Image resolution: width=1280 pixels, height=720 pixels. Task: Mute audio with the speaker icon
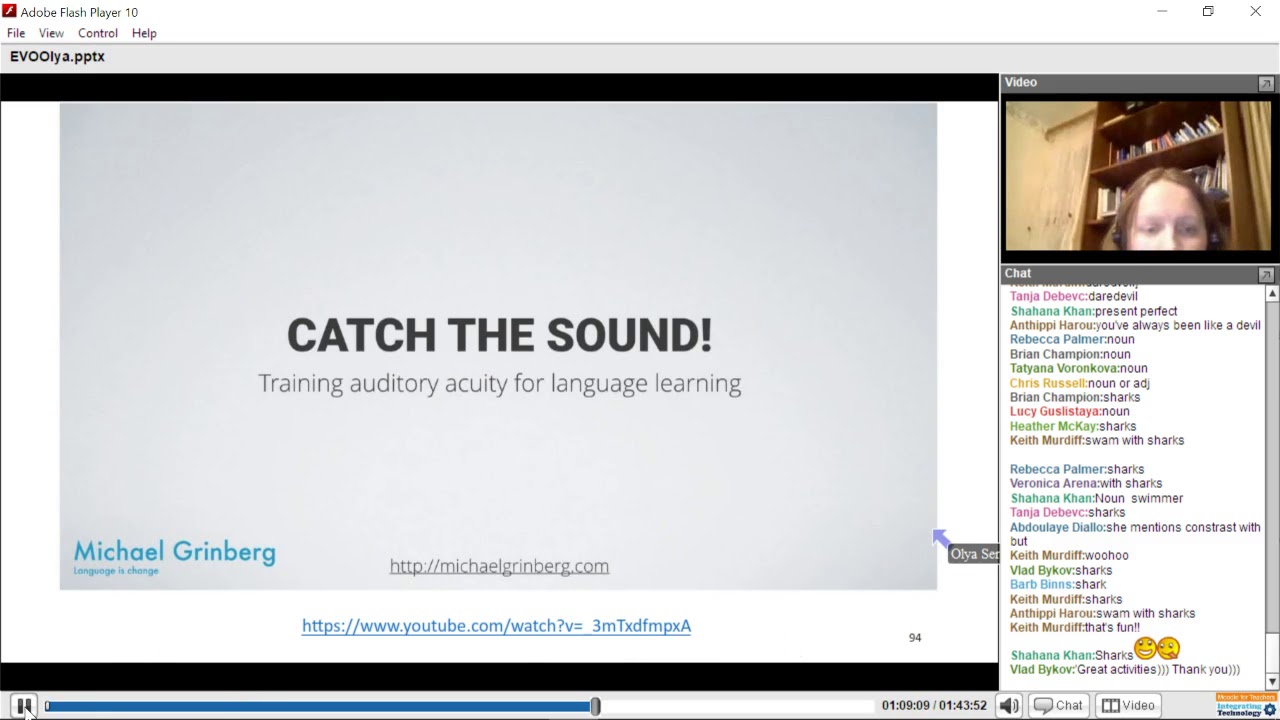coord(1009,706)
